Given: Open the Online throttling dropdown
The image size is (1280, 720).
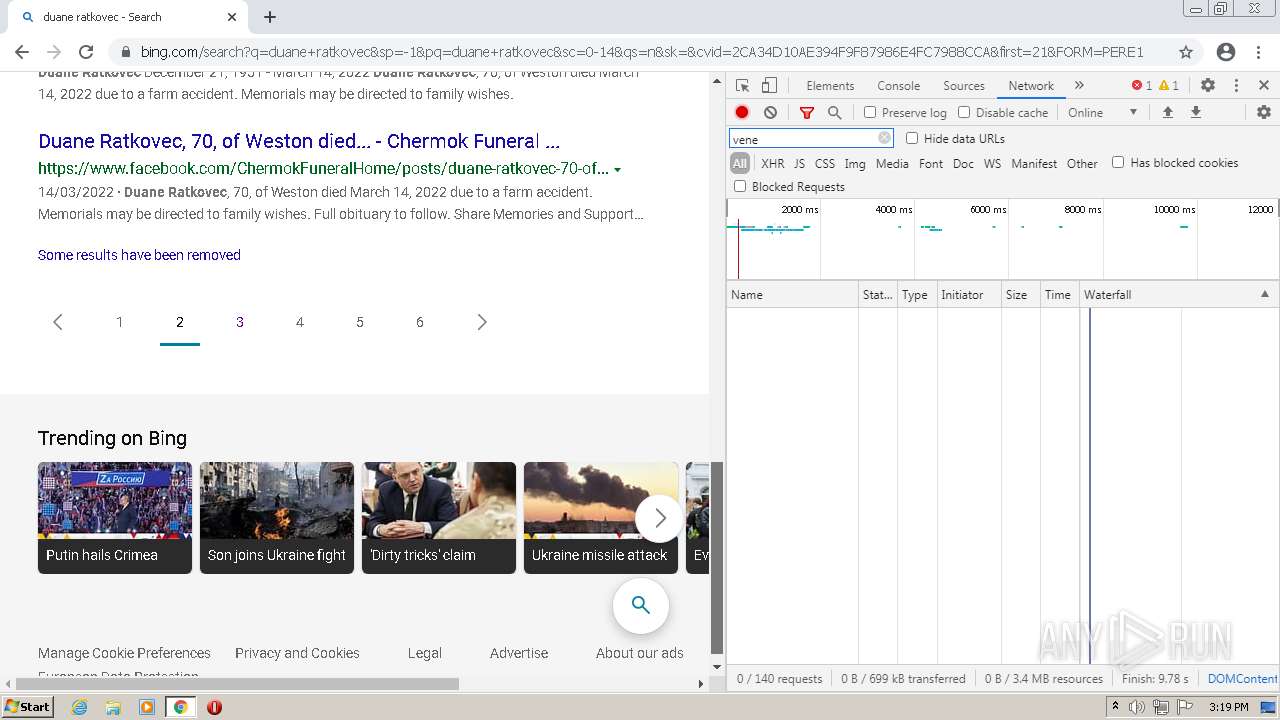Looking at the screenshot, I should point(1102,113).
